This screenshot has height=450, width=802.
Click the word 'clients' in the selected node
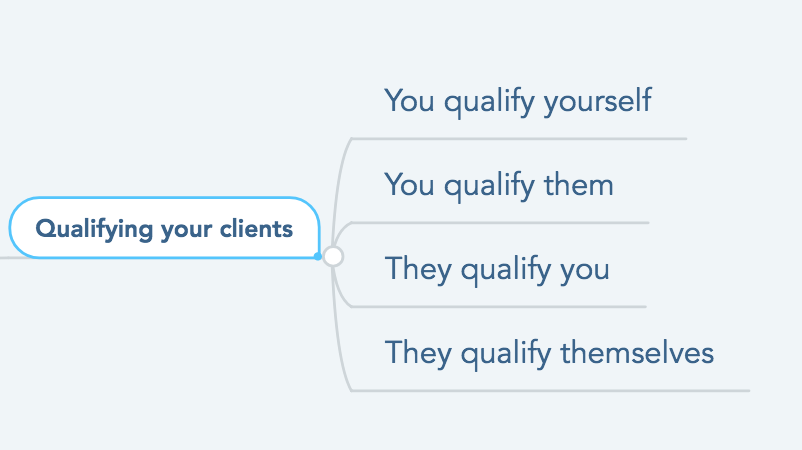coord(256,229)
